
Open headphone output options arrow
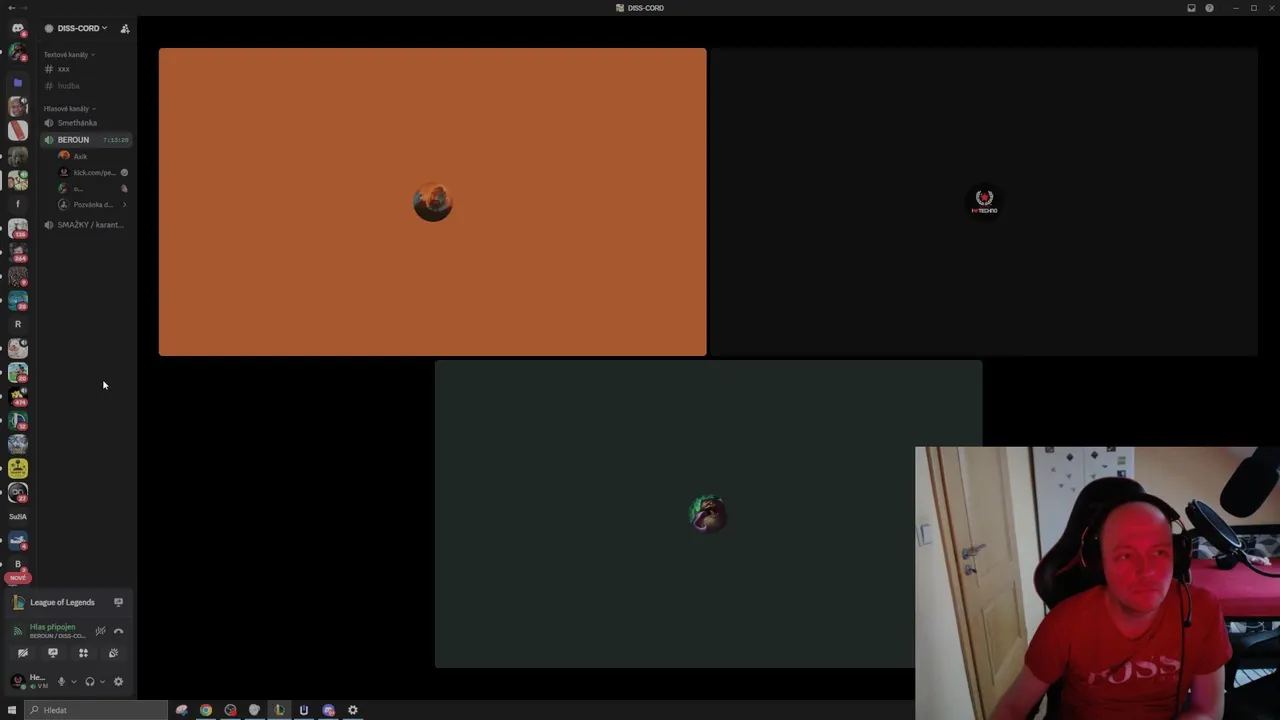pos(102,682)
